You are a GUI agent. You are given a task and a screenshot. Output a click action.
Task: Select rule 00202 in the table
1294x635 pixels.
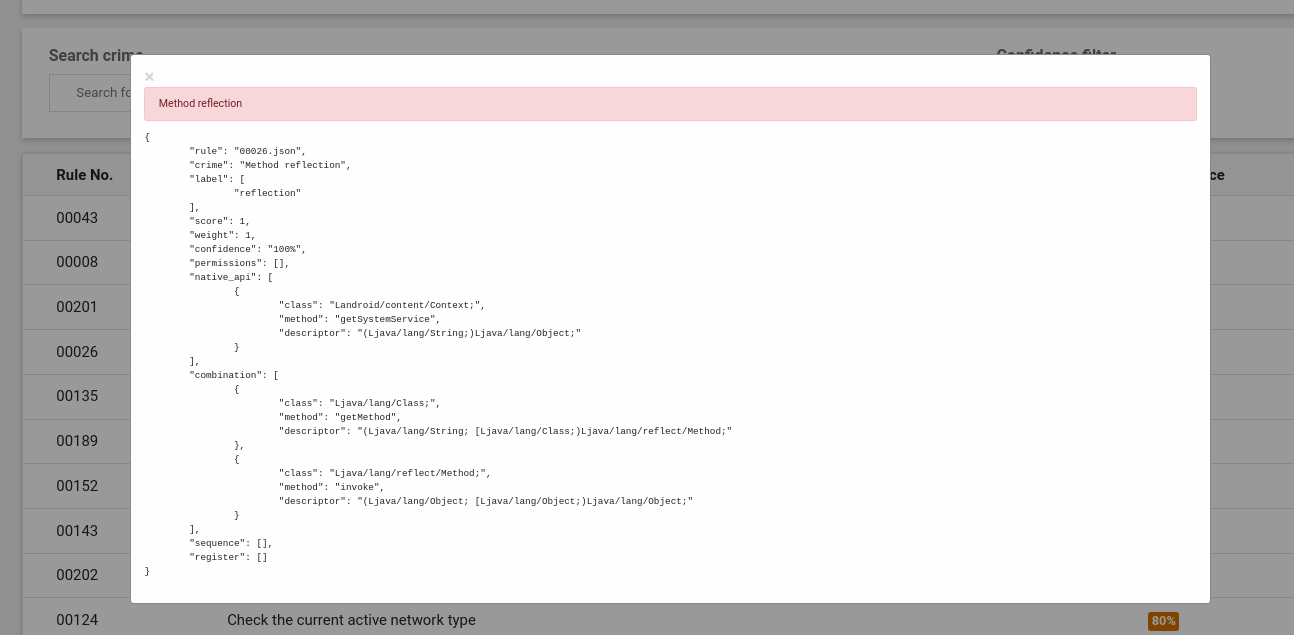click(77, 575)
